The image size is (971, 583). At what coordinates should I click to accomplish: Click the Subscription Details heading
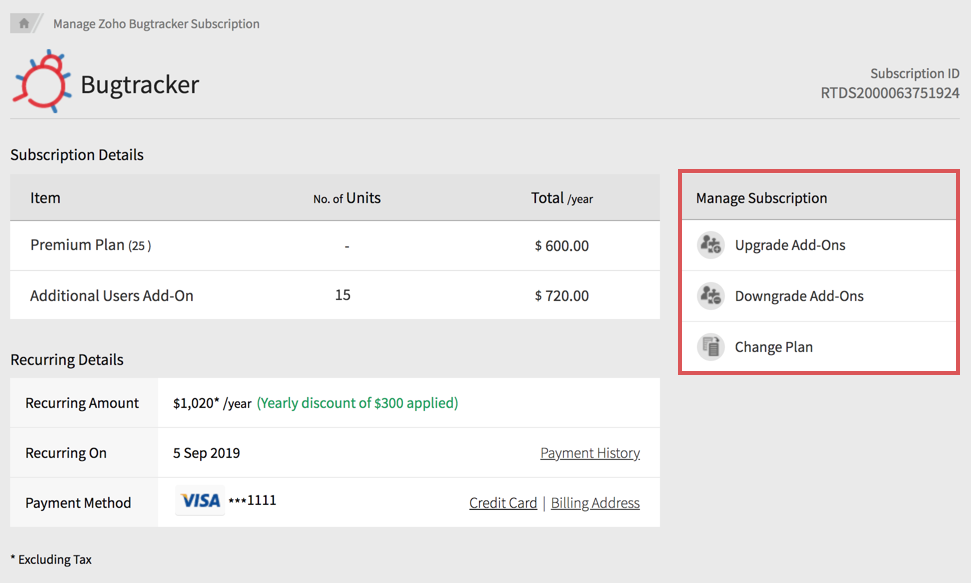(x=77, y=155)
